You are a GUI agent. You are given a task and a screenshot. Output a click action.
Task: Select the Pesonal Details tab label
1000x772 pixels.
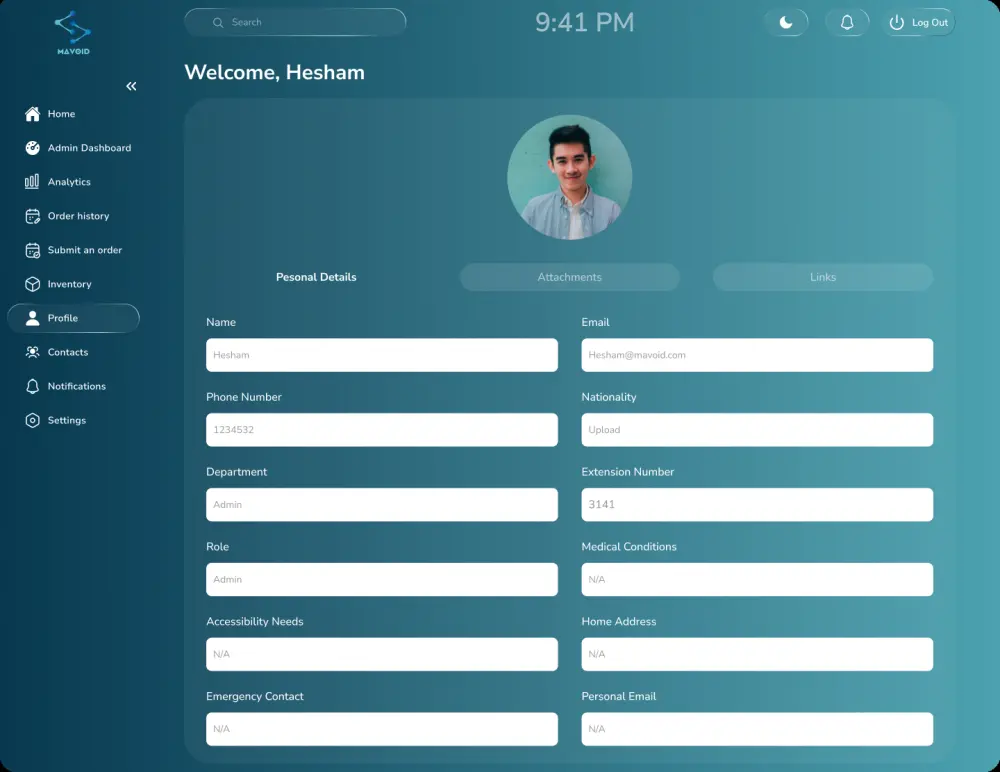pyautogui.click(x=316, y=277)
